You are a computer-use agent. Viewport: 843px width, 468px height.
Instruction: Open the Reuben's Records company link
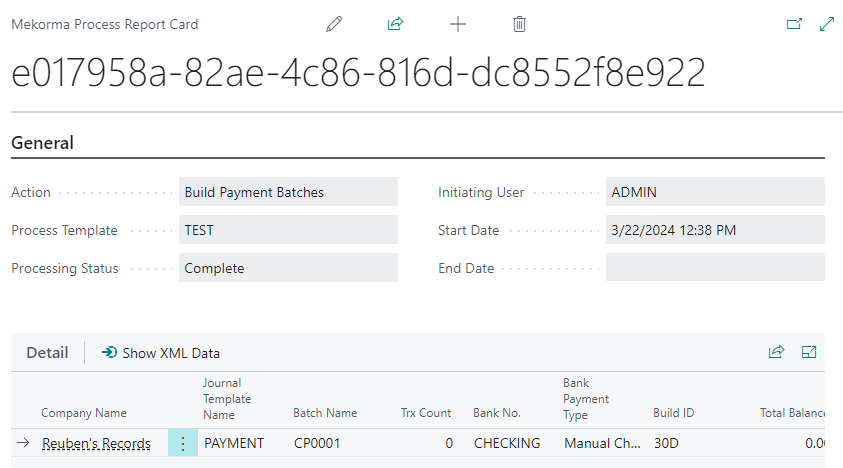[96, 443]
